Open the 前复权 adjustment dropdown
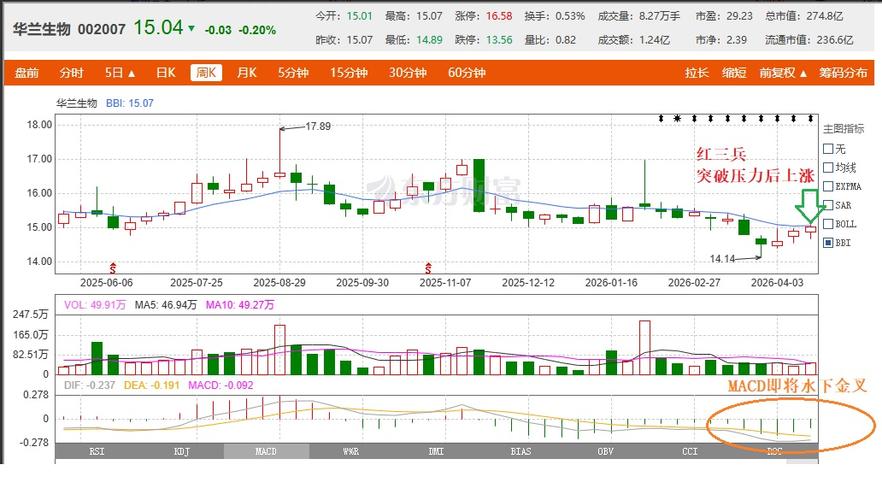 pyautogui.click(x=783, y=73)
